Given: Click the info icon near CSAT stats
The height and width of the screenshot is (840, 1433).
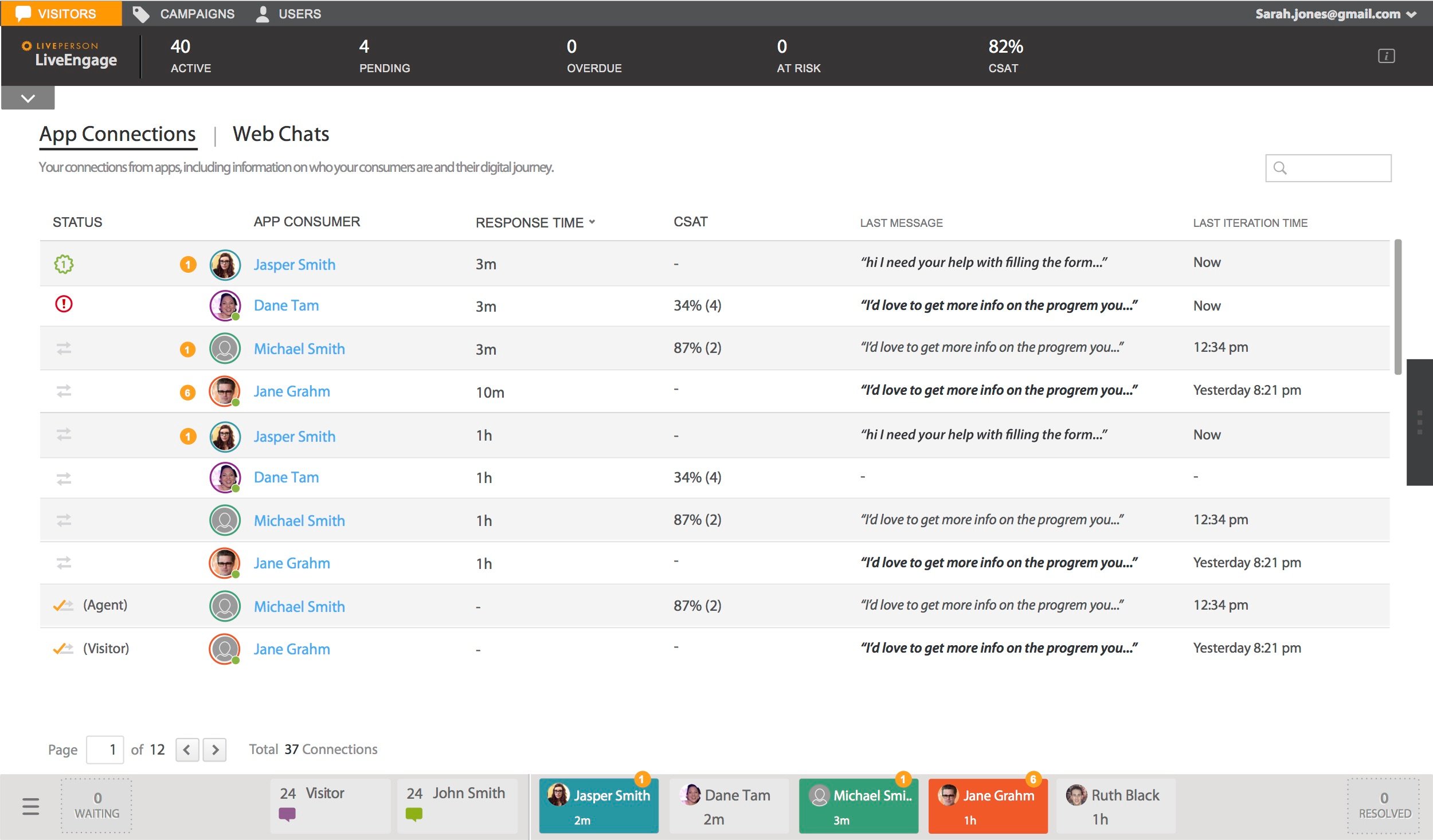Looking at the screenshot, I should (x=1385, y=56).
